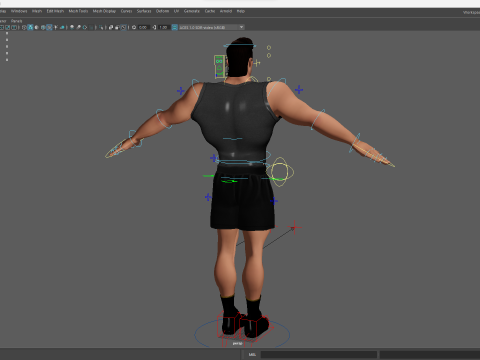This screenshot has height=360, width=480.
Task: Select the blue cross near right shoulder
Action: coord(299,90)
